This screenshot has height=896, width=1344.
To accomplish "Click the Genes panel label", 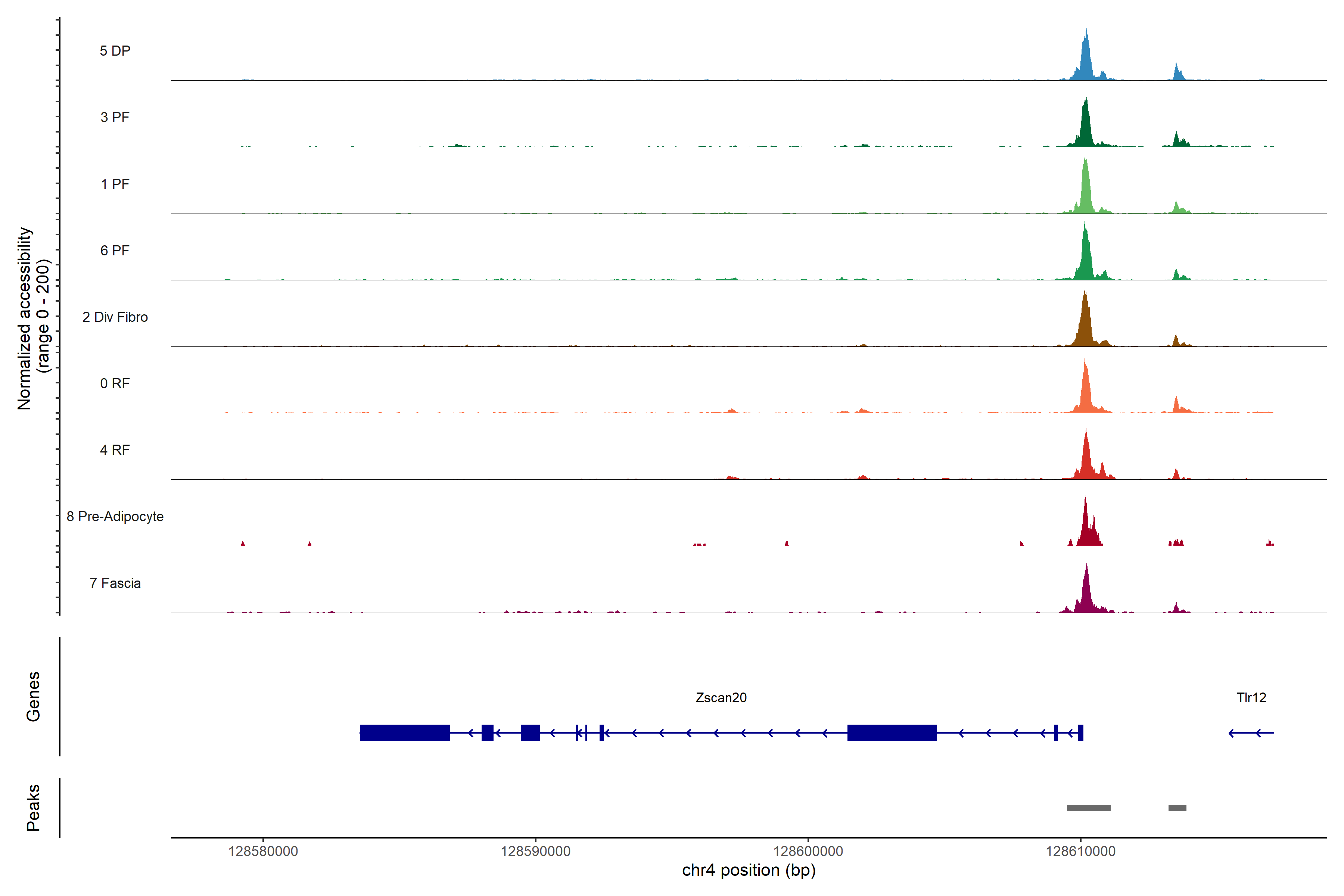I will pyautogui.click(x=33, y=697).
